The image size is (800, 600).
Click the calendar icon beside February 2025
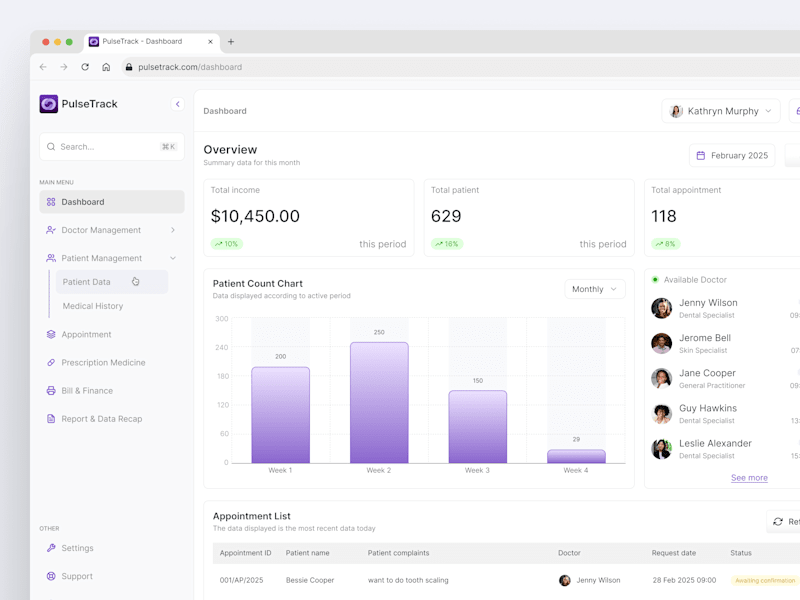(x=701, y=156)
